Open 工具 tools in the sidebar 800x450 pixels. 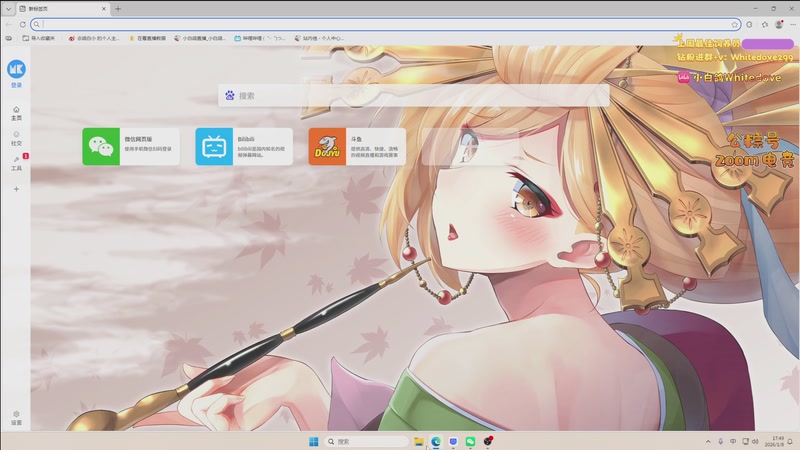(16, 164)
